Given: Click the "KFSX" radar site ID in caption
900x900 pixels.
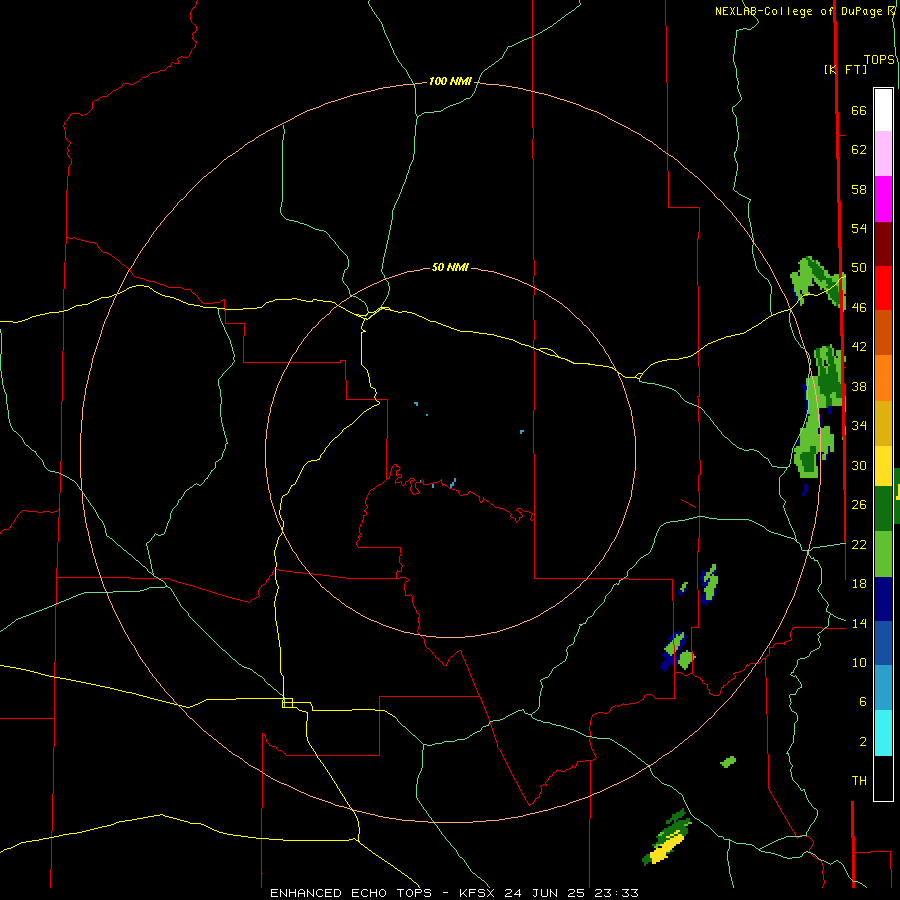Looking at the screenshot, I should 479,893.
